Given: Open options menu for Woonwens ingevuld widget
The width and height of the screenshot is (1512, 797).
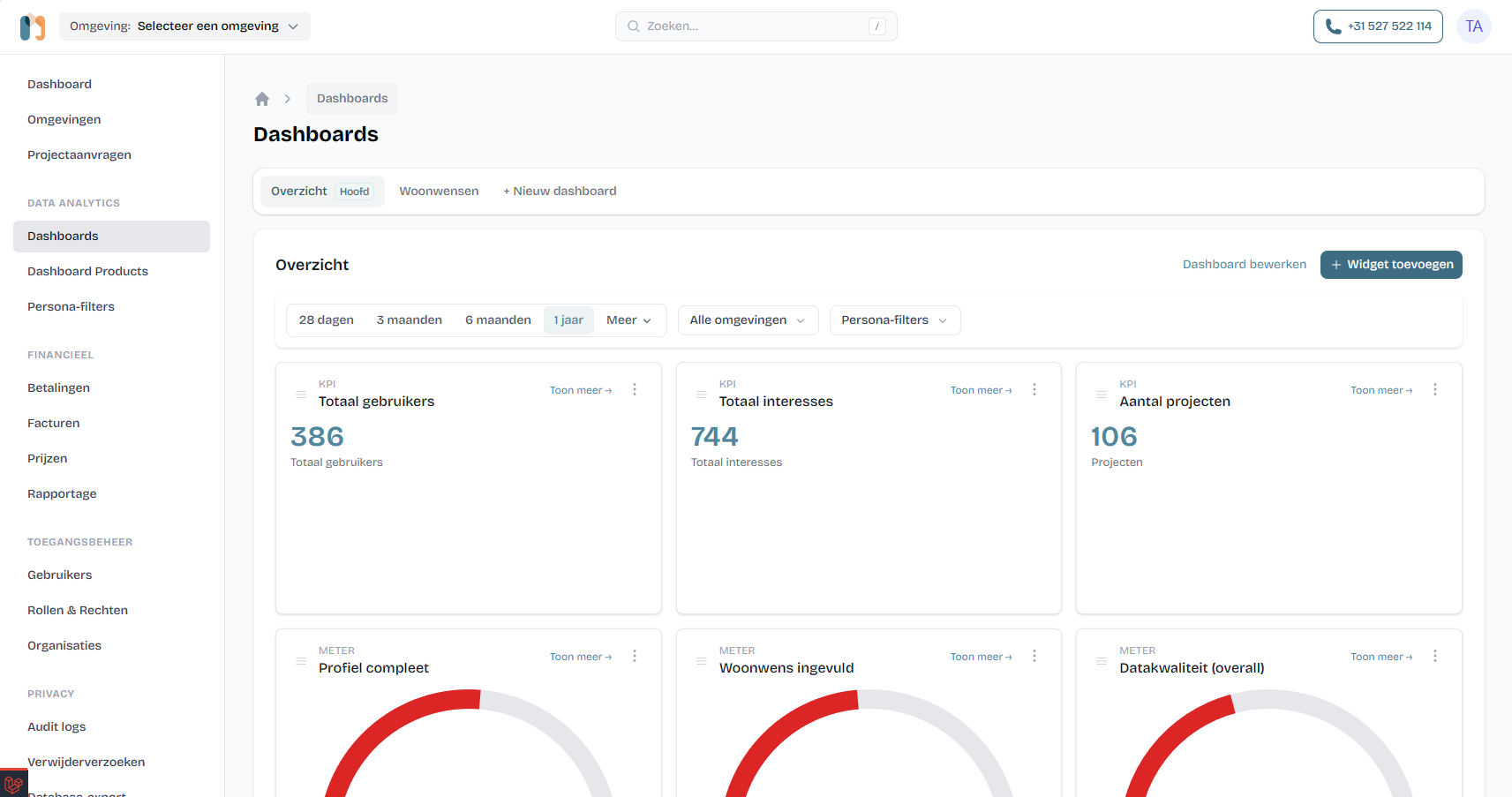Looking at the screenshot, I should [x=1034, y=656].
